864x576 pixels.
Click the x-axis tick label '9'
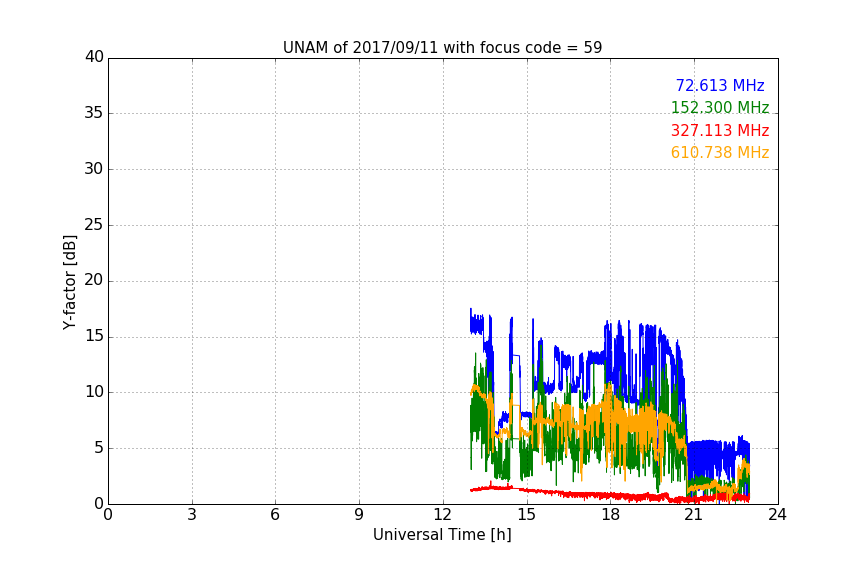point(359,515)
